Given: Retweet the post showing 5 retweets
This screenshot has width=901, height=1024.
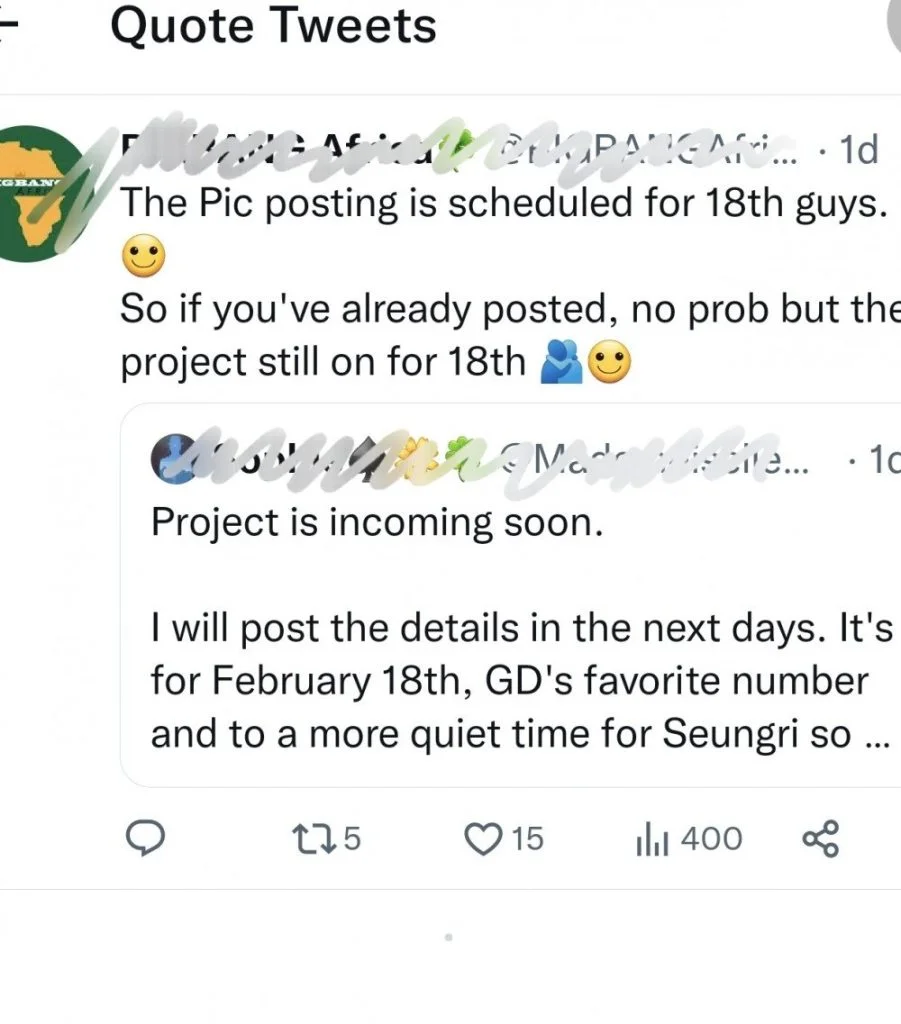Looking at the screenshot, I should 326,839.
